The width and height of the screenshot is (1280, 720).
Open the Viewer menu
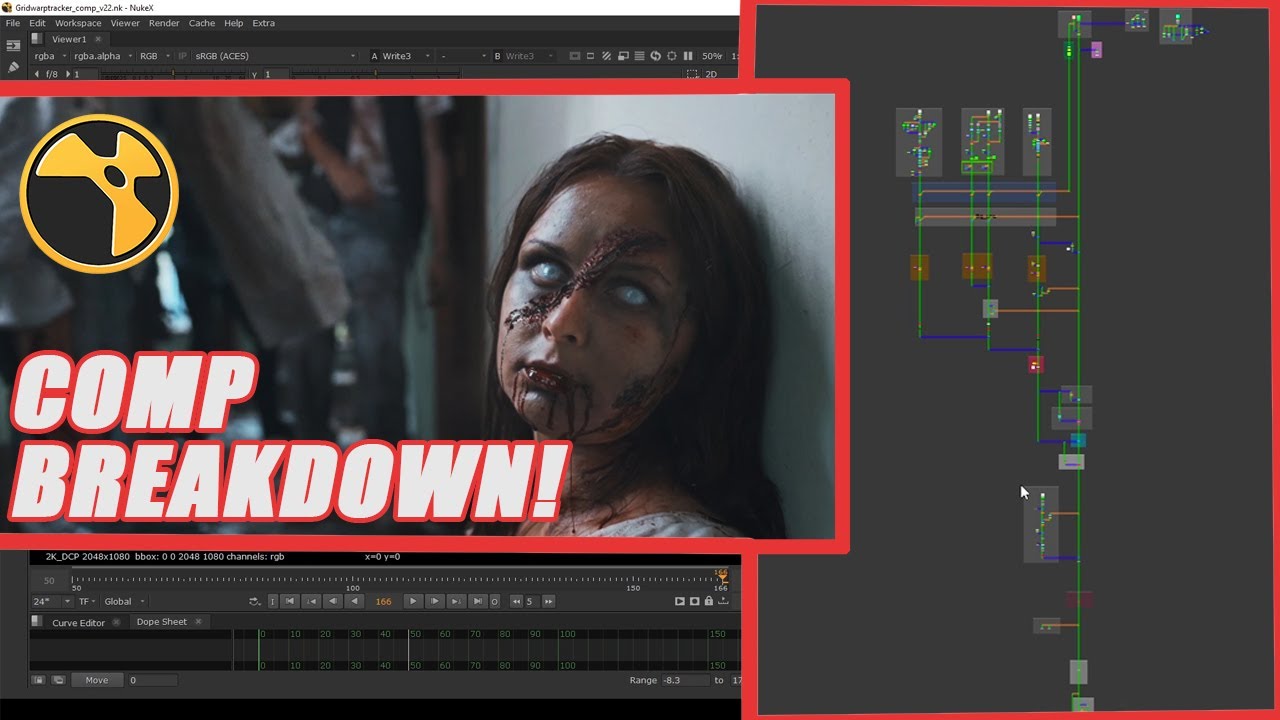point(125,23)
